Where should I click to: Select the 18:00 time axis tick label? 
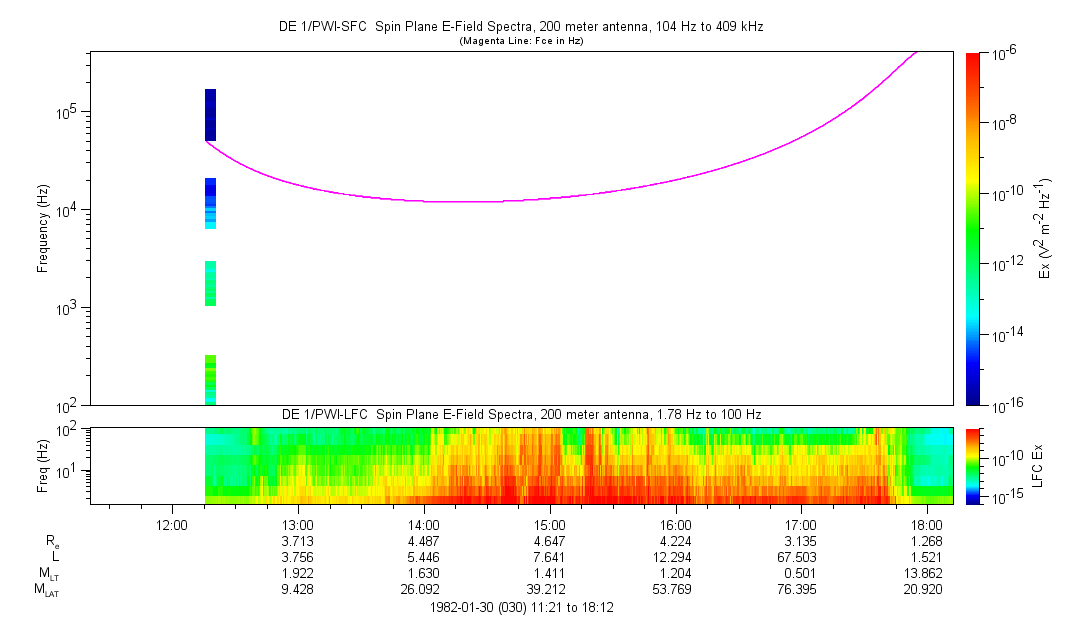(x=928, y=524)
